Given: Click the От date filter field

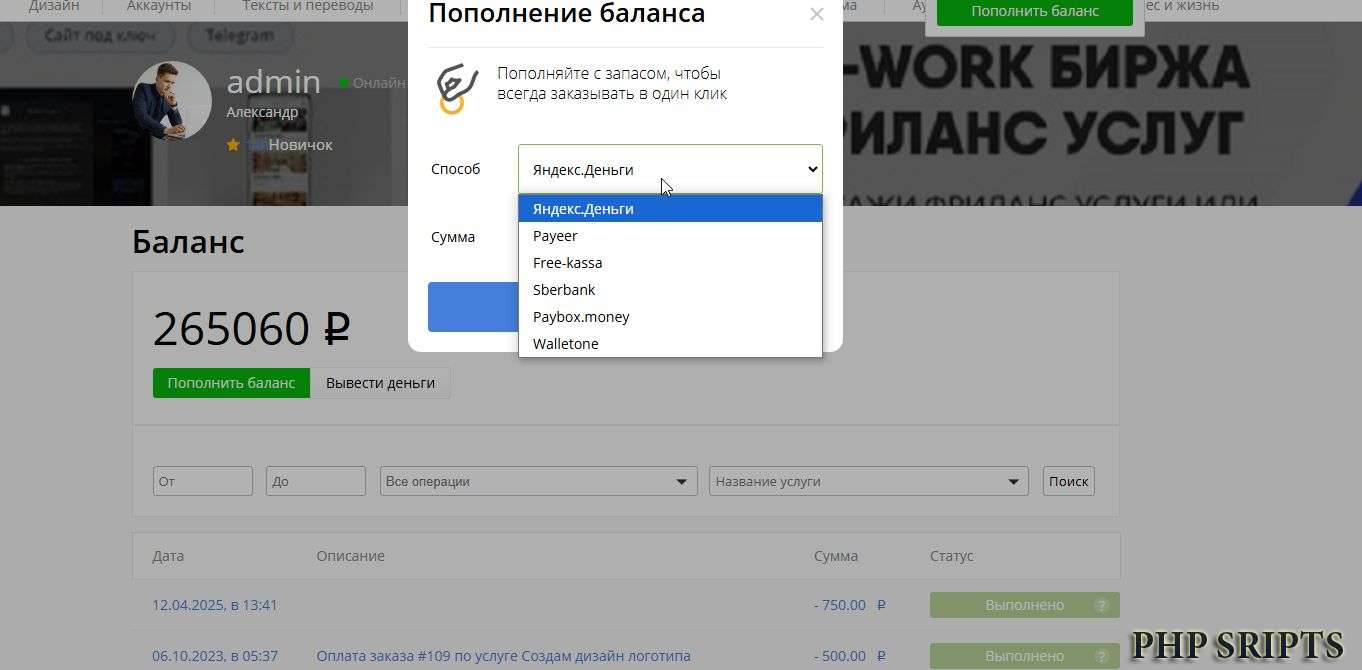Looking at the screenshot, I should click(x=202, y=481).
